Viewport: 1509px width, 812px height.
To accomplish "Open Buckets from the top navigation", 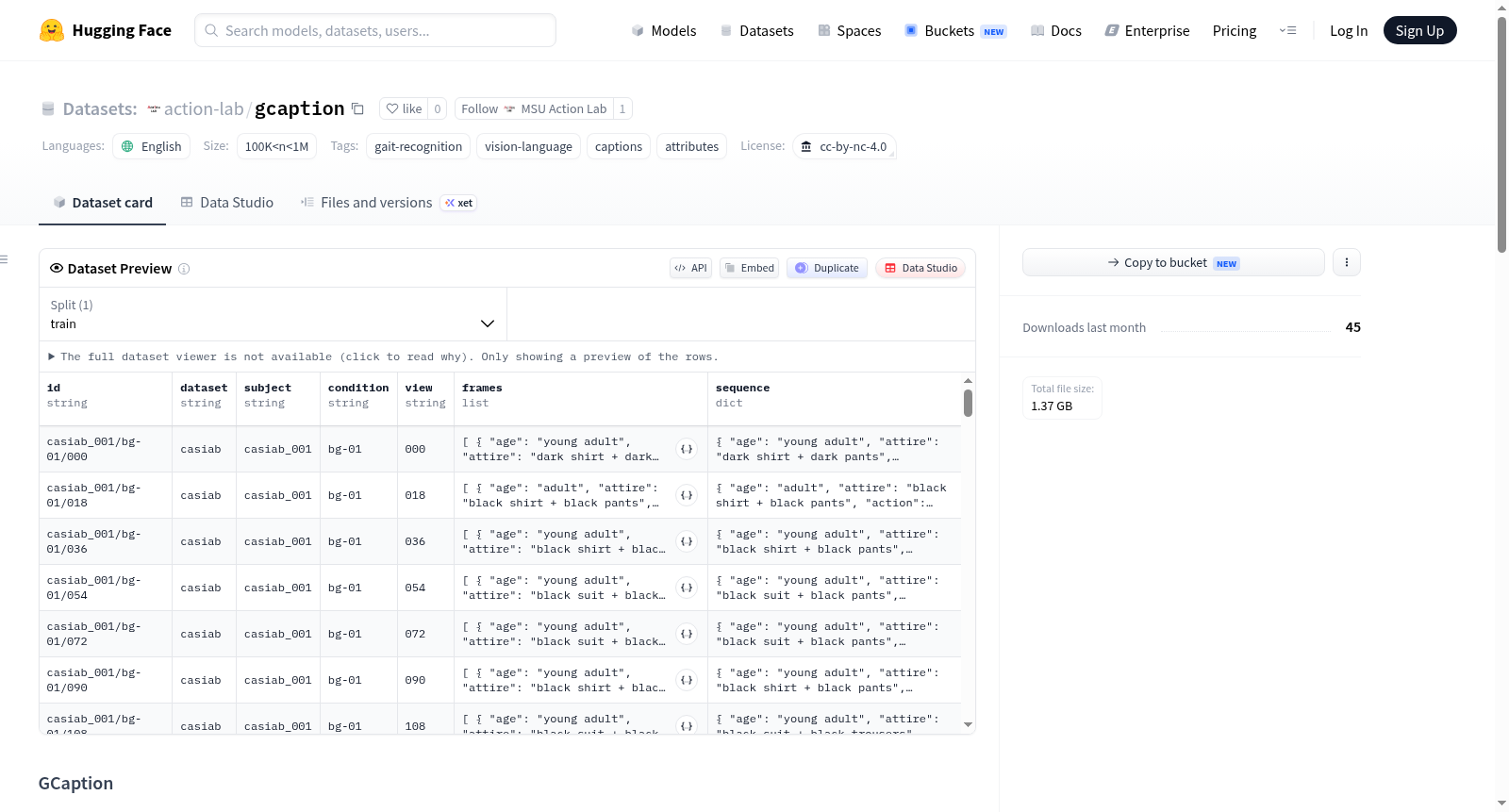I will (x=955, y=30).
